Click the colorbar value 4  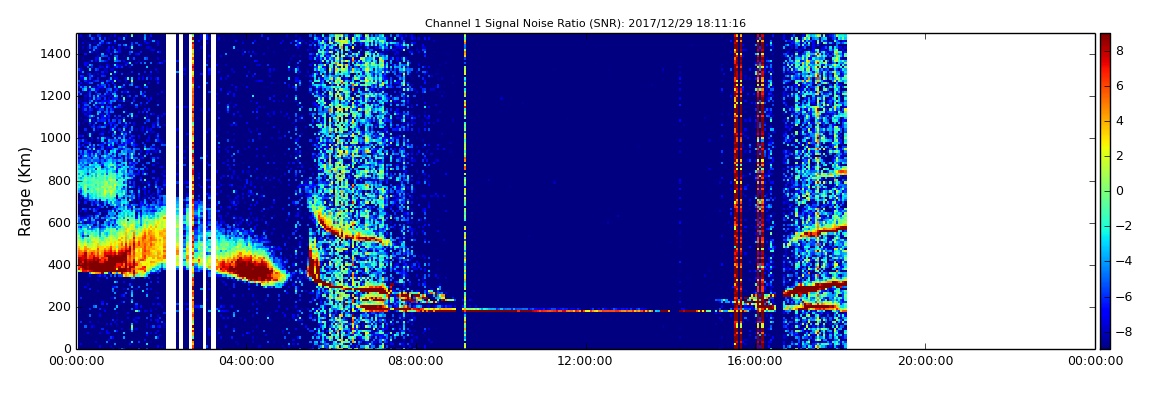coord(1120,121)
